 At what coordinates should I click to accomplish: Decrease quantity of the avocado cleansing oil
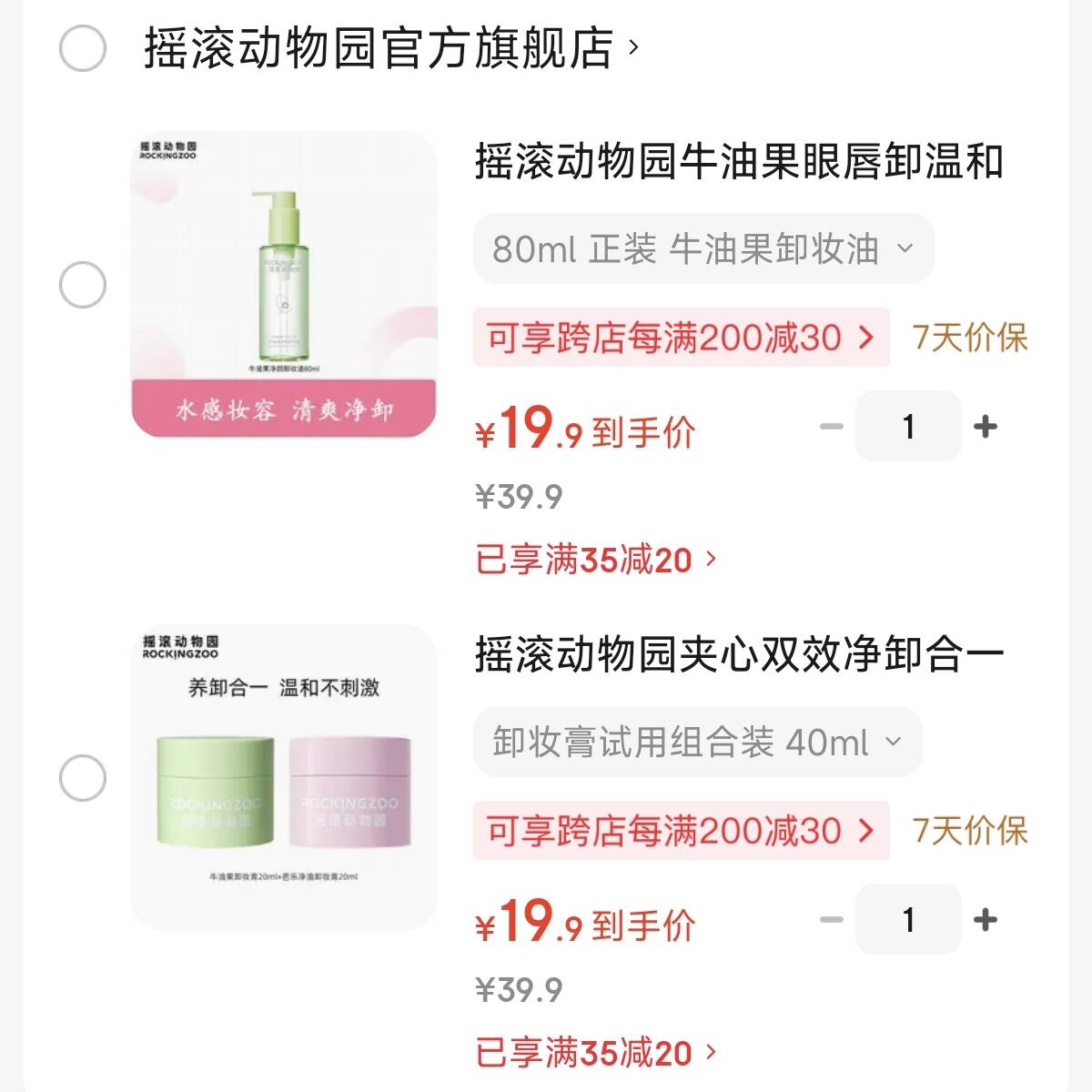coord(829,426)
